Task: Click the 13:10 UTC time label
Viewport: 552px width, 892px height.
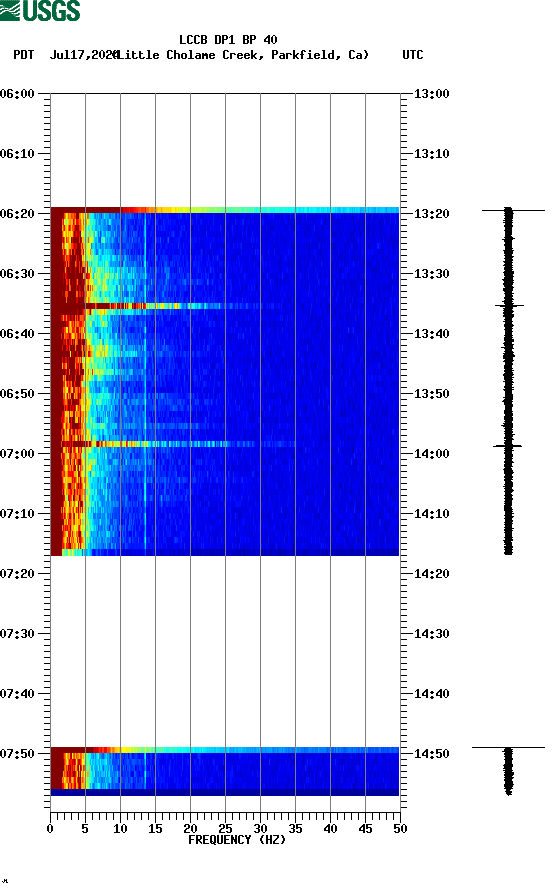Action: [431, 154]
